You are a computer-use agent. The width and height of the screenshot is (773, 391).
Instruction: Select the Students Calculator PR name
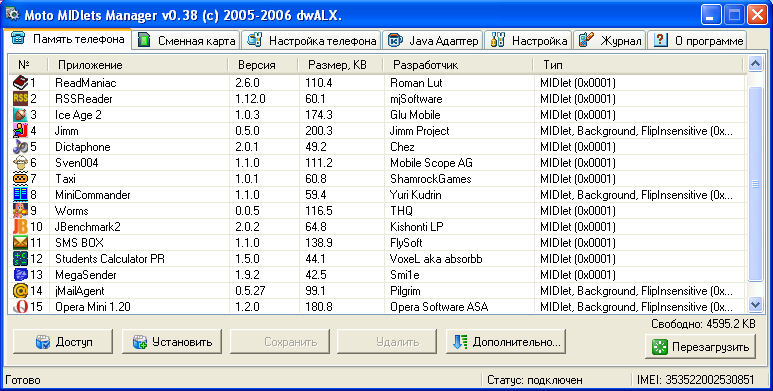[x=109, y=259]
